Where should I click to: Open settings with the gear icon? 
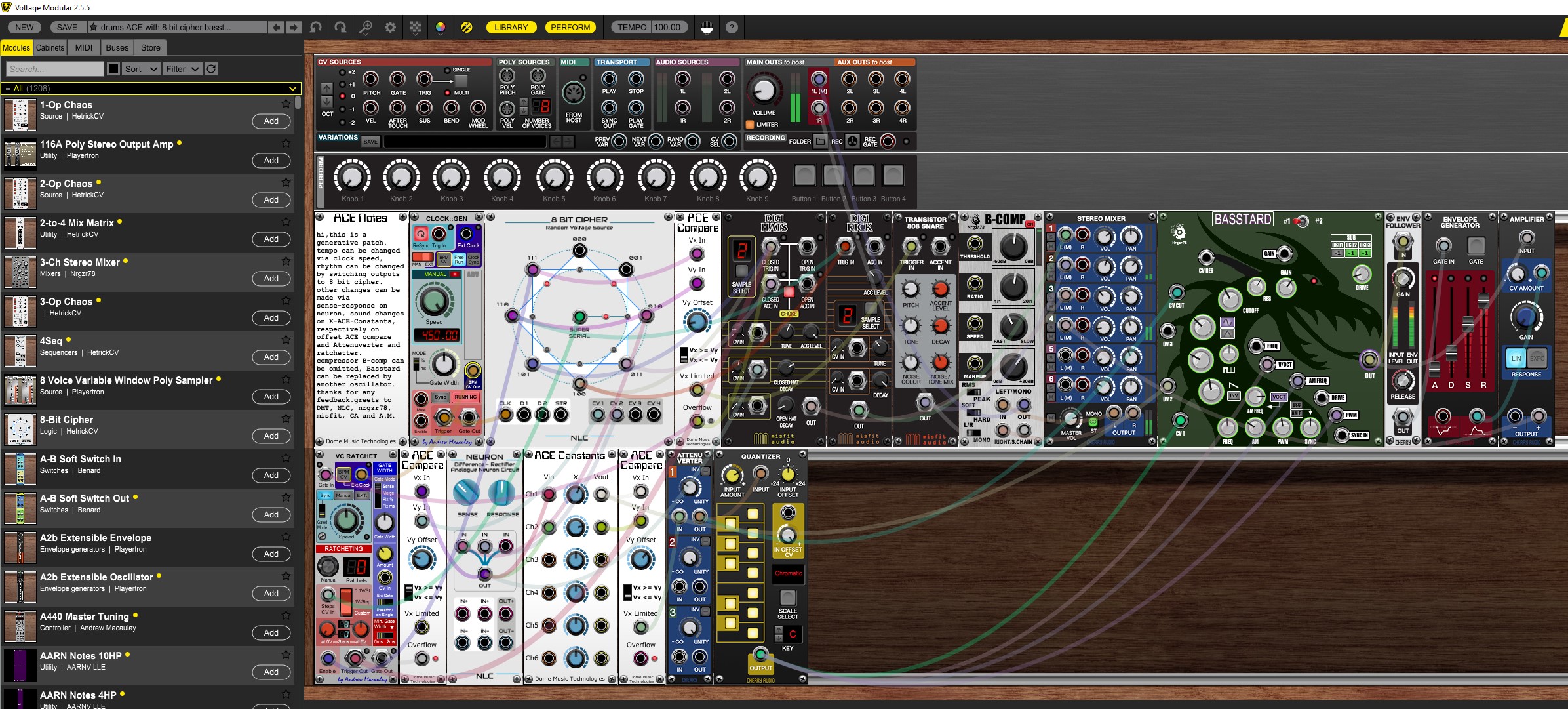tap(390, 28)
